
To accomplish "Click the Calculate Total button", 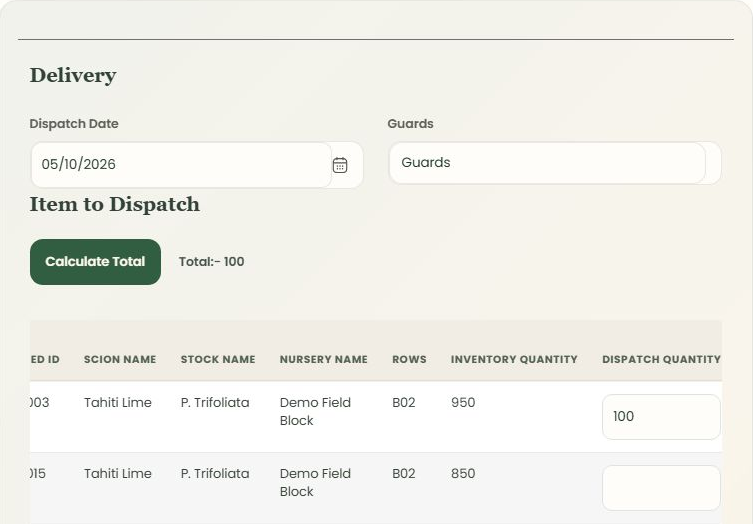I will [96, 262].
